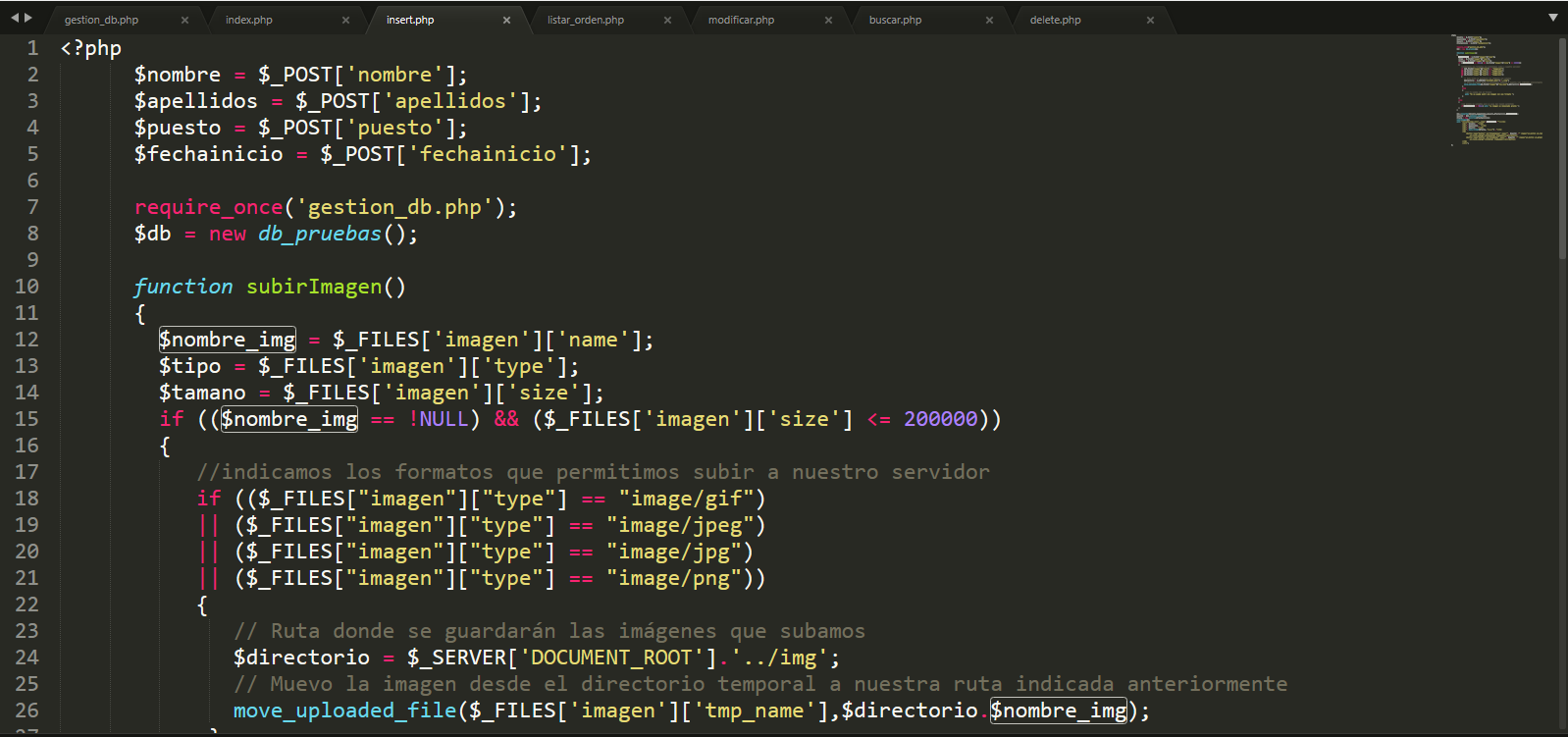The height and width of the screenshot is (737, 1568).
Task: Click the 'gestion_db.php' string
Action: (394, 207)
